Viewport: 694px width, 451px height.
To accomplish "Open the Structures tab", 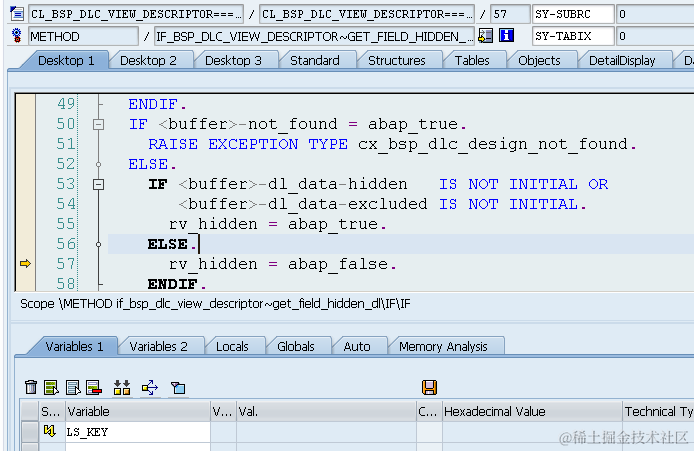I will coord(397,61).
